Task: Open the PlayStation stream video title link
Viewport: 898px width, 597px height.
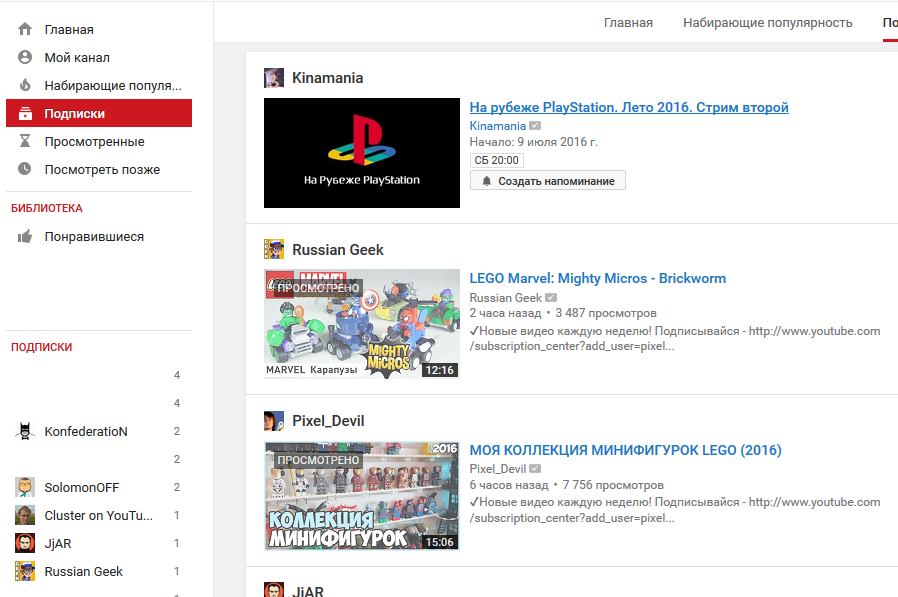Action: 629,107
